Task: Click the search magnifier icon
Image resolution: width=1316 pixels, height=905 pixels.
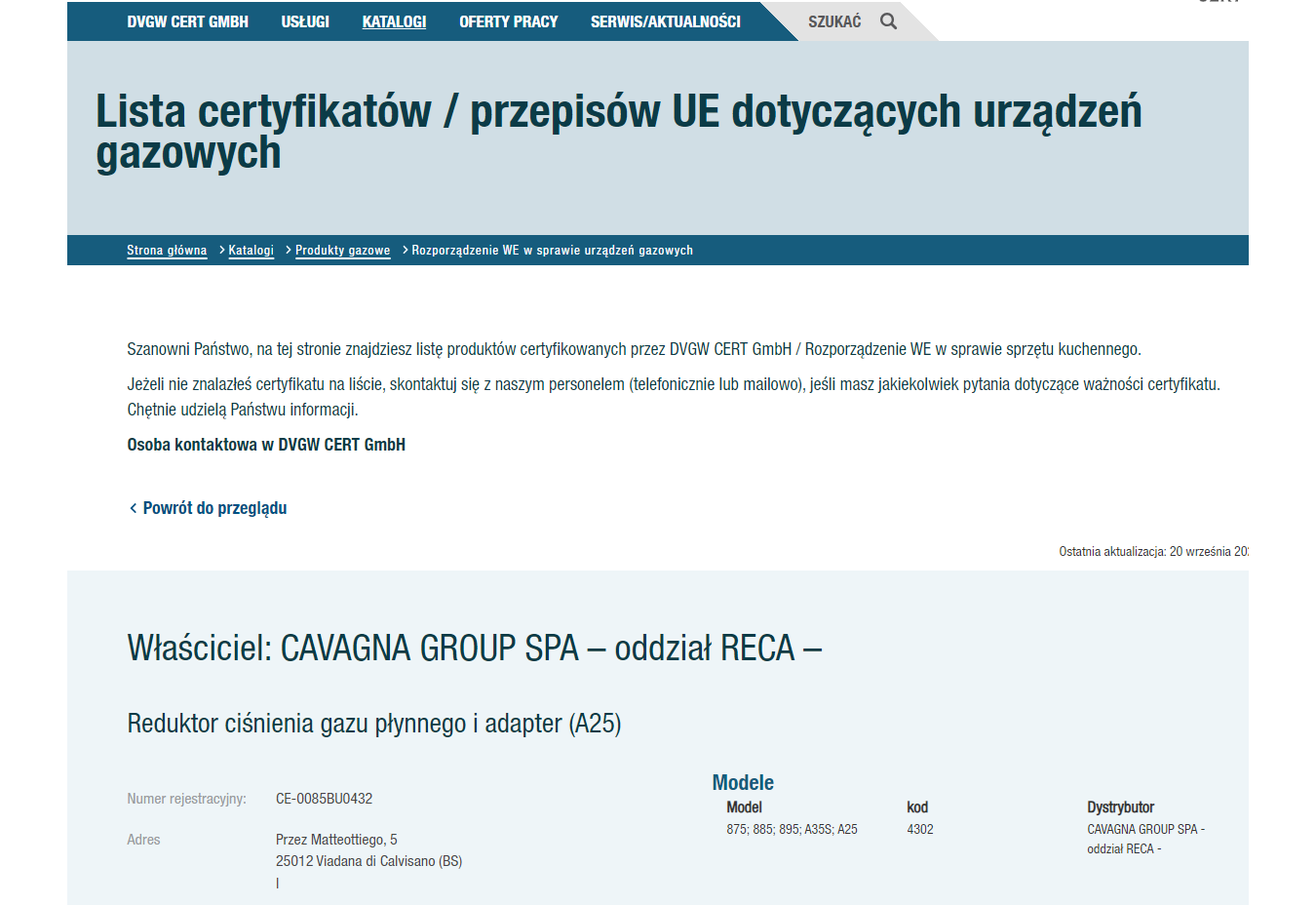Action: (x=888, y=21)
